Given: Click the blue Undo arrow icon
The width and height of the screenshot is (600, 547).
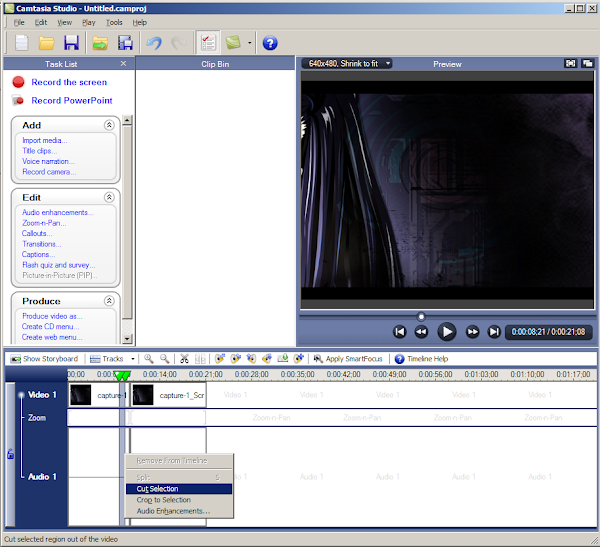Looking at the screenshot, I should [x=153, y=43].
